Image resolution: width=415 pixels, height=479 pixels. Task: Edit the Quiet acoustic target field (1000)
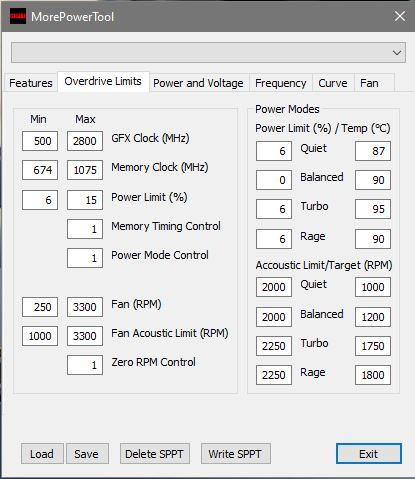tap(373, 287)
